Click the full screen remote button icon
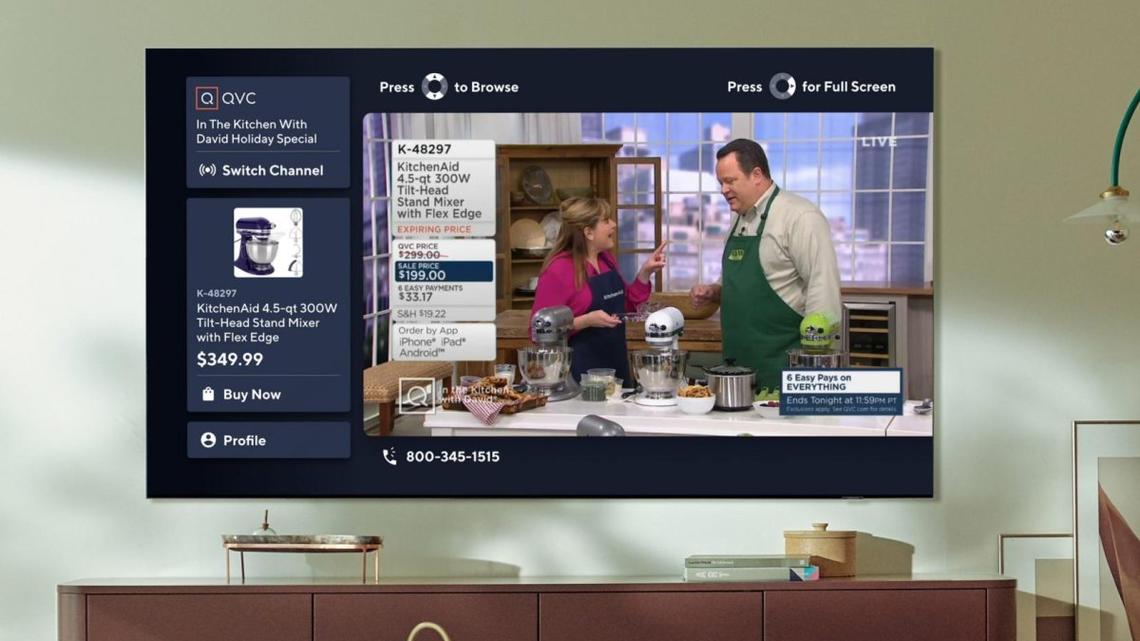Viewport: 1140px width, 641px height. (781, 87)
